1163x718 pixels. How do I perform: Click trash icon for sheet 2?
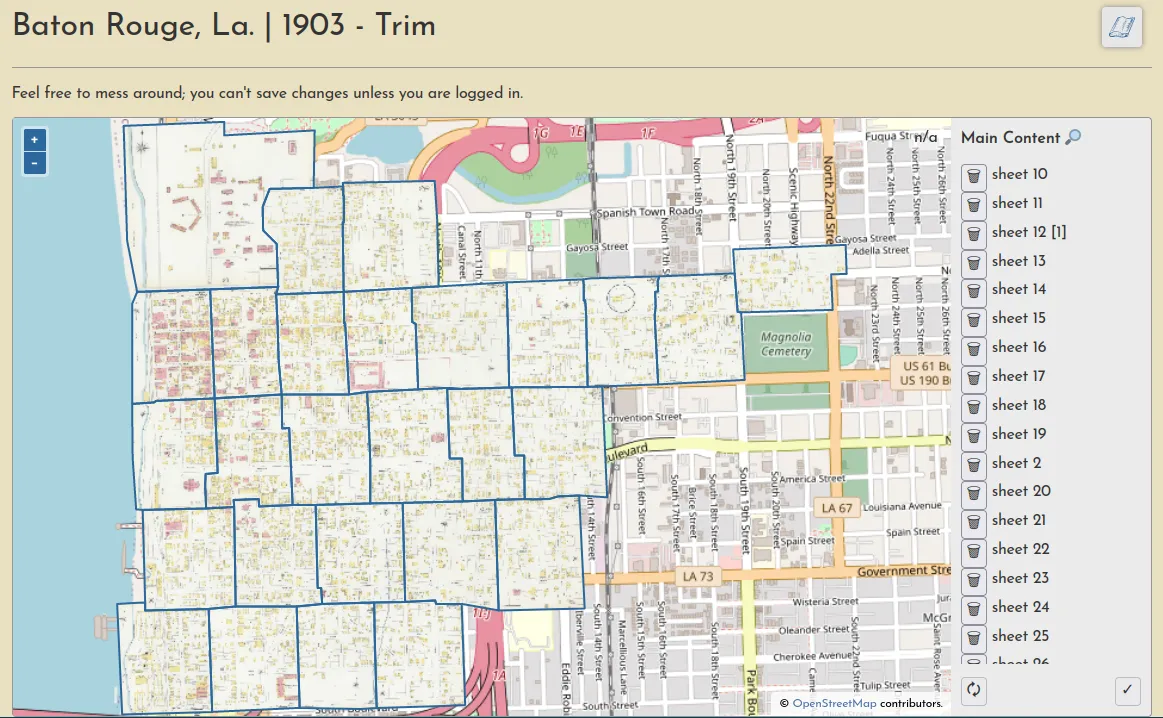973,465
